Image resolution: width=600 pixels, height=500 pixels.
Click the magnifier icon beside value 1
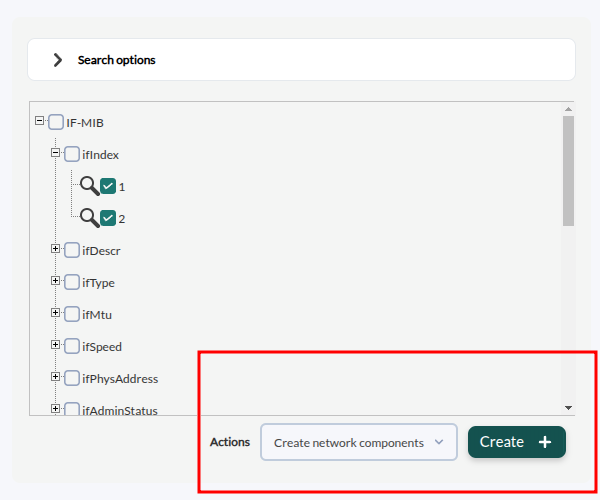coord(89,186)
